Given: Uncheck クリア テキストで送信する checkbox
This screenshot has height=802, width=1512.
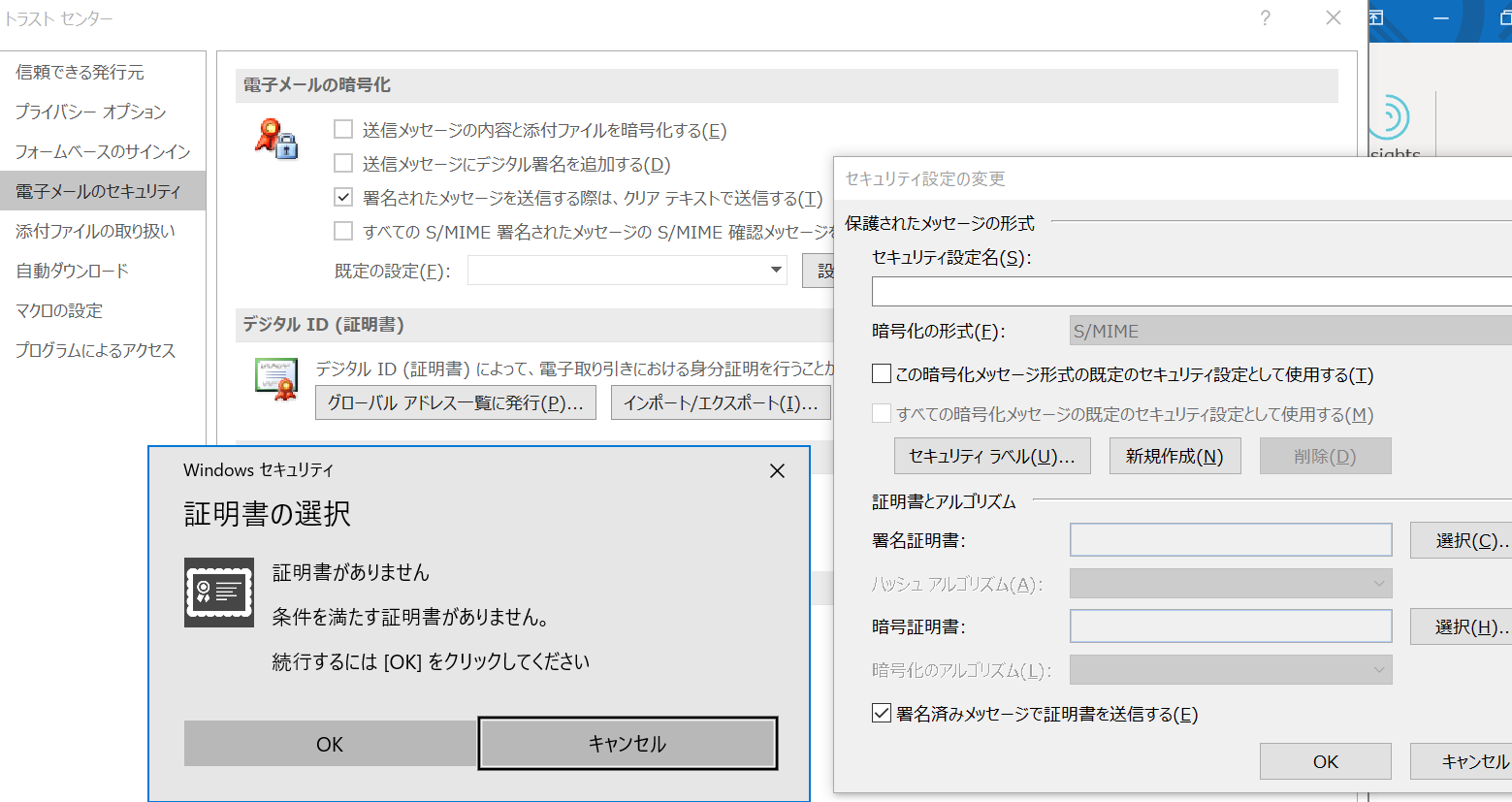Looking at the screenshot, I should coord(343,197).
